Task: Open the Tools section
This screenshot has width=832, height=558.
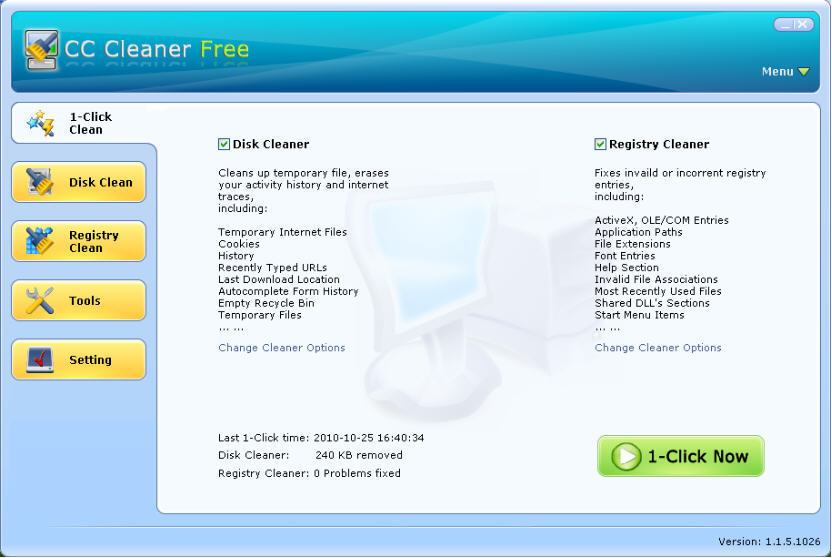Action: (79, 301)
